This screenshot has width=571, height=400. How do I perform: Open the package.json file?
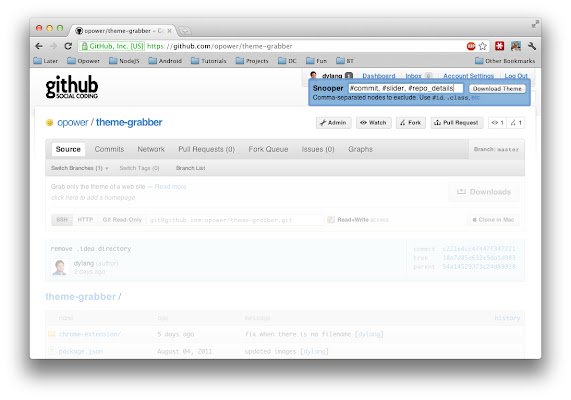pyautogui.click(x=80, y=351)
